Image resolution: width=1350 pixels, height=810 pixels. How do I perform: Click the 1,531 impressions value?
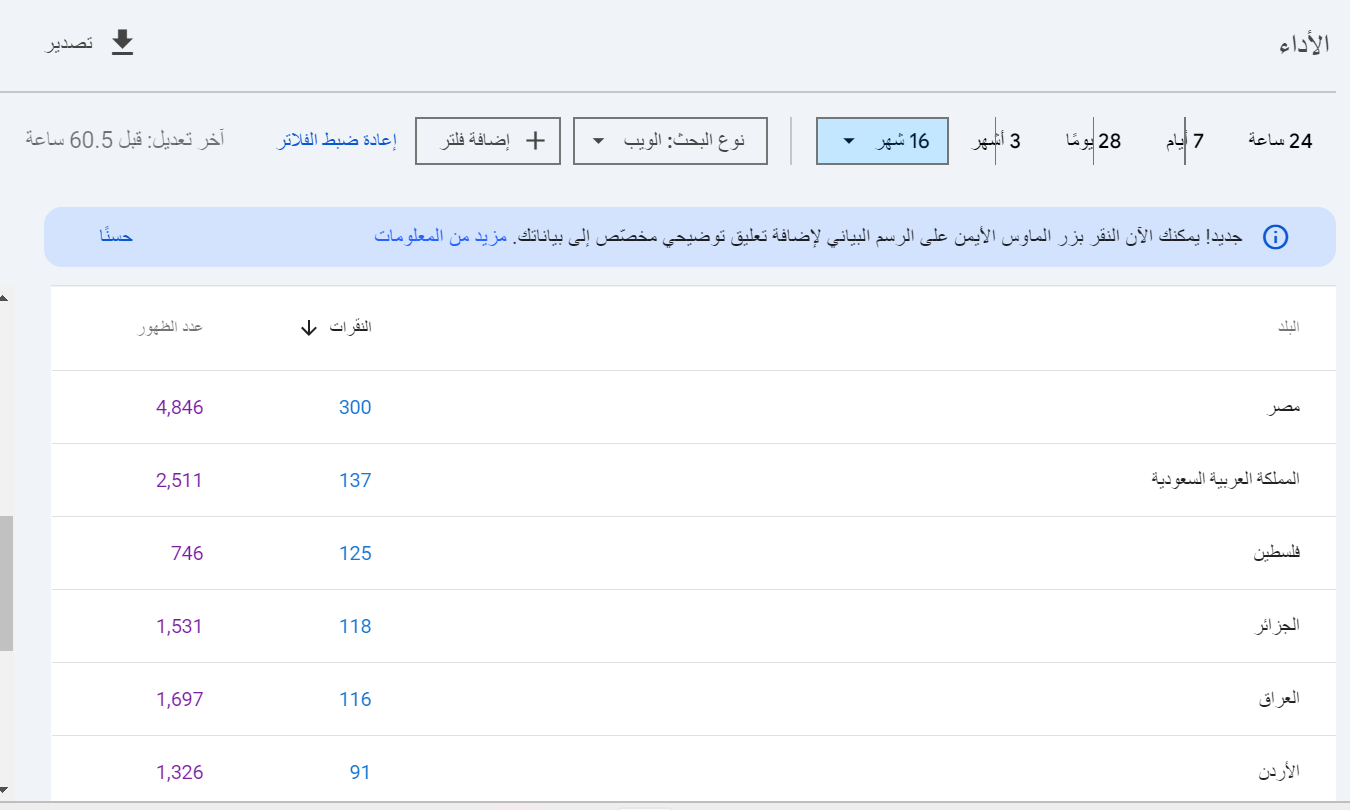(180, 626)
